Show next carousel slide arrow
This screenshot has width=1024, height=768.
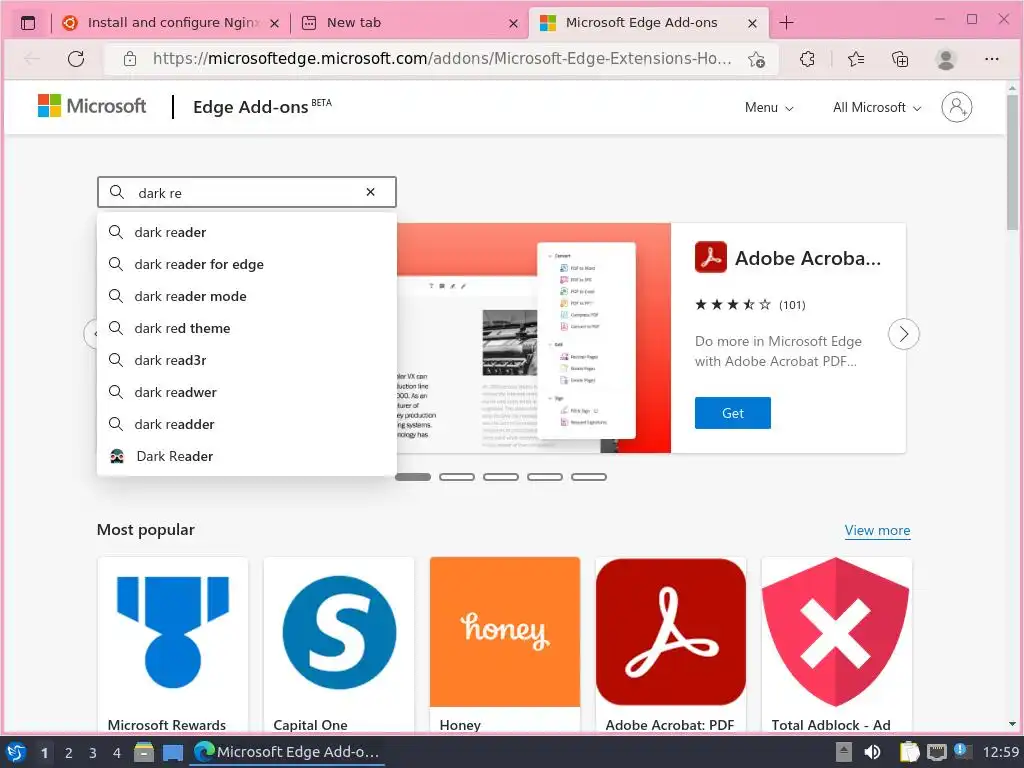pos(904,334)
